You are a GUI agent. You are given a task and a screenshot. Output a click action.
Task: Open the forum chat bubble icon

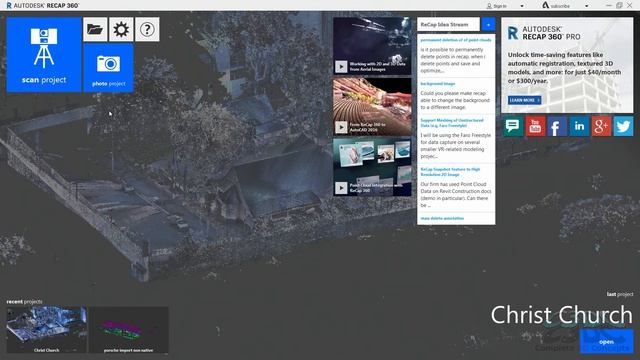point(512,126)
